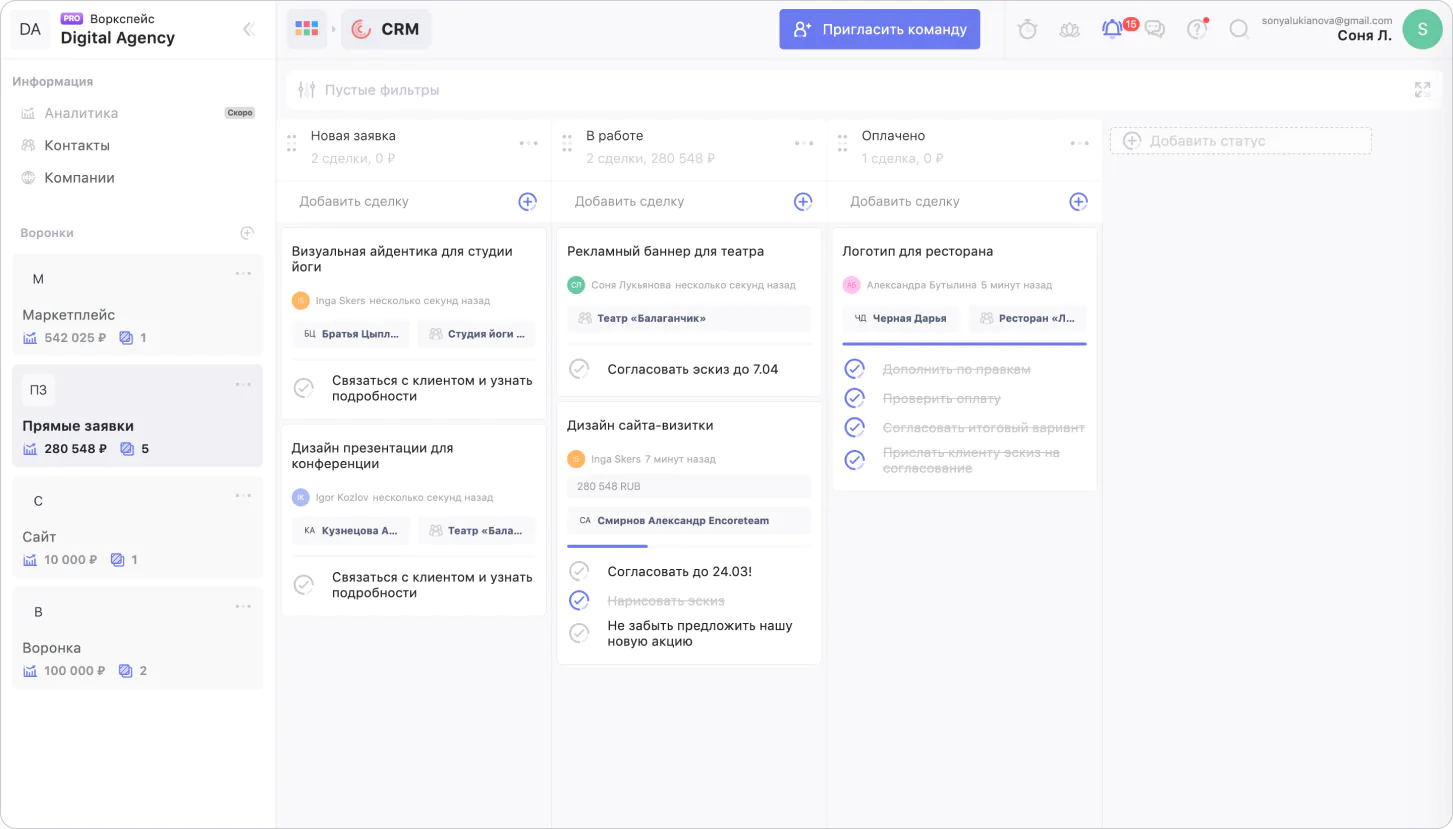Open options dots for Новая заявка column
The width and height of the screenshot is (1453, 829).
click(x=528, y=143)
